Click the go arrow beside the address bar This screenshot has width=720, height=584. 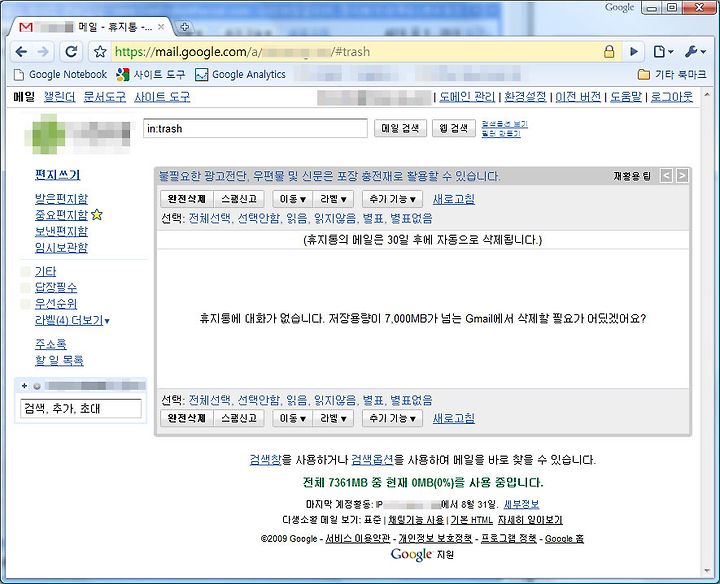tap(634, 52)
